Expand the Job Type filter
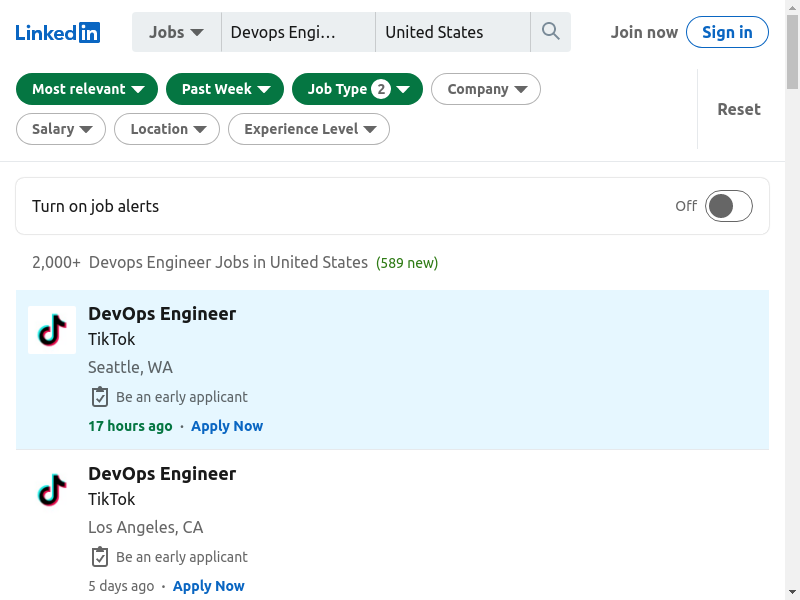Screen dimensions: 800x600 357,89
